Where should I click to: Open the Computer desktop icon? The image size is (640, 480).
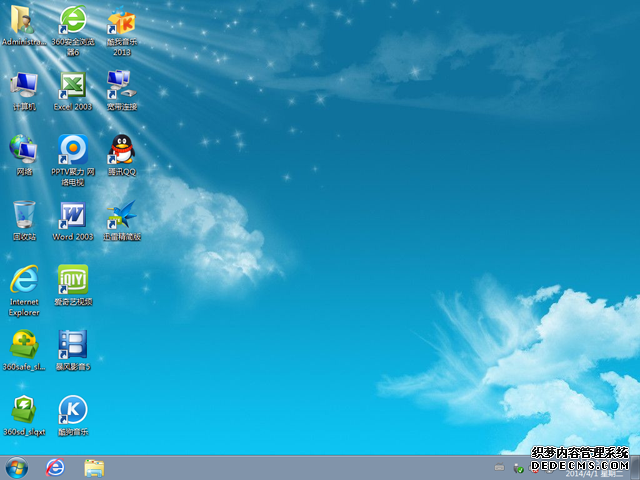(x=24, y=86)
